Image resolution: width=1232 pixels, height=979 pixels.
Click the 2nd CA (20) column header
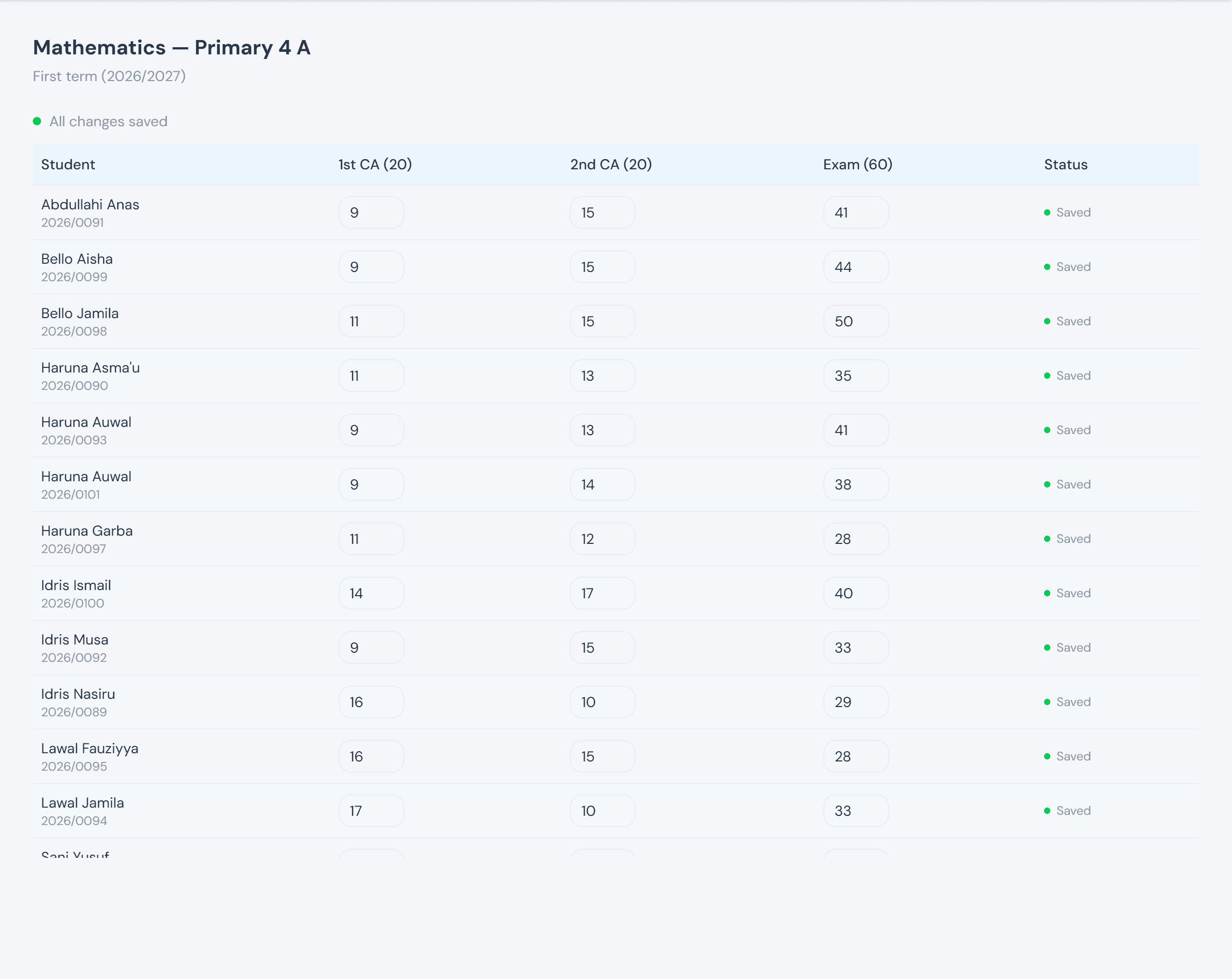(x=611, y=165)
